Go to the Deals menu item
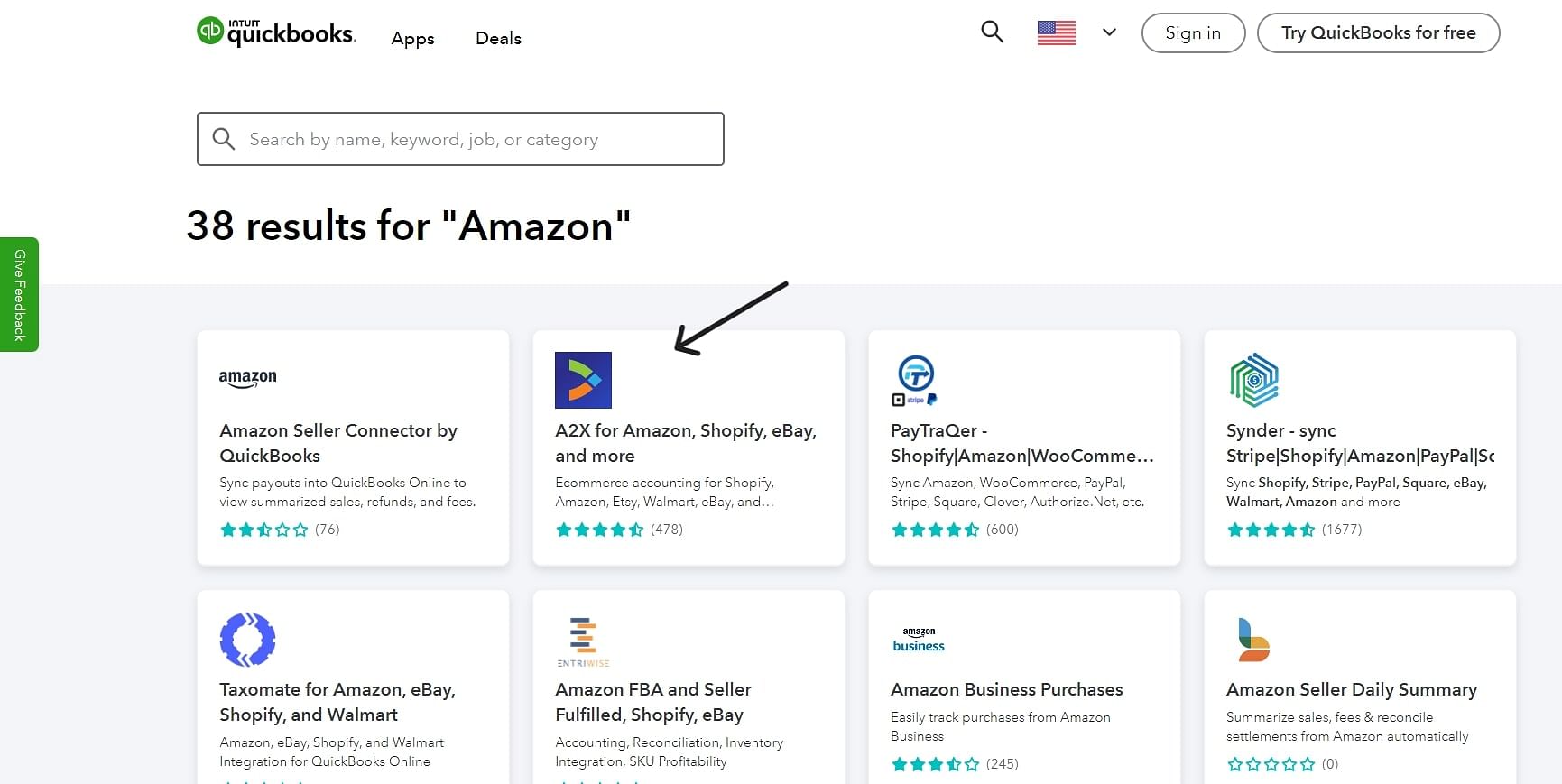Viewport: 1562px width, 784px height. 498,38
